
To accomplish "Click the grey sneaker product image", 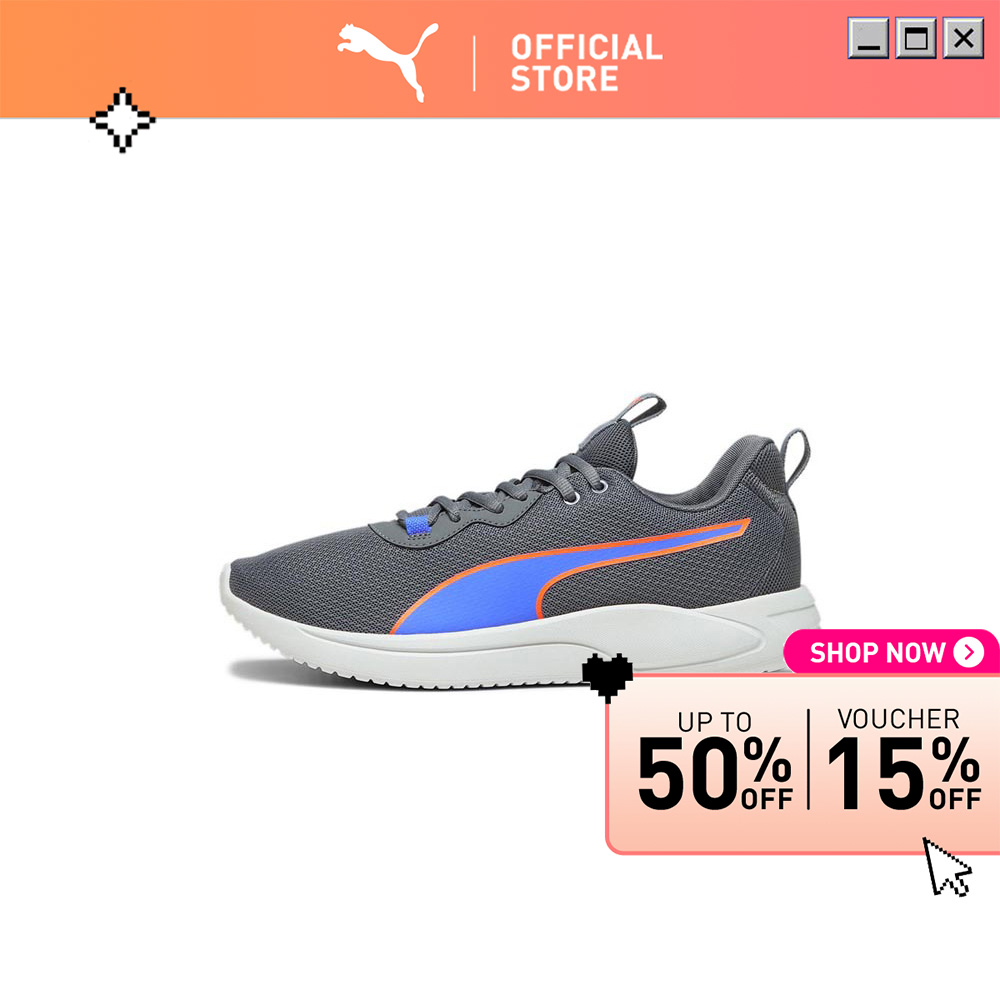I will pos(520,542).
